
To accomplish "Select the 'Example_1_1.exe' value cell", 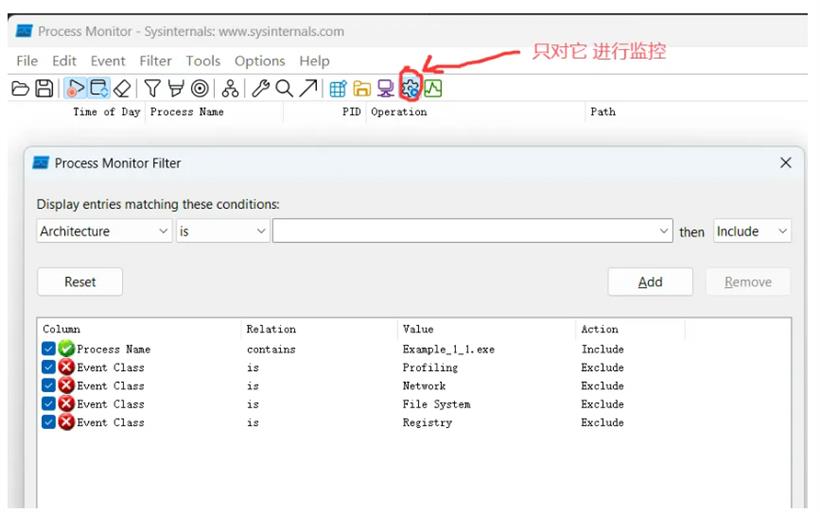I will tap(448, 349).
